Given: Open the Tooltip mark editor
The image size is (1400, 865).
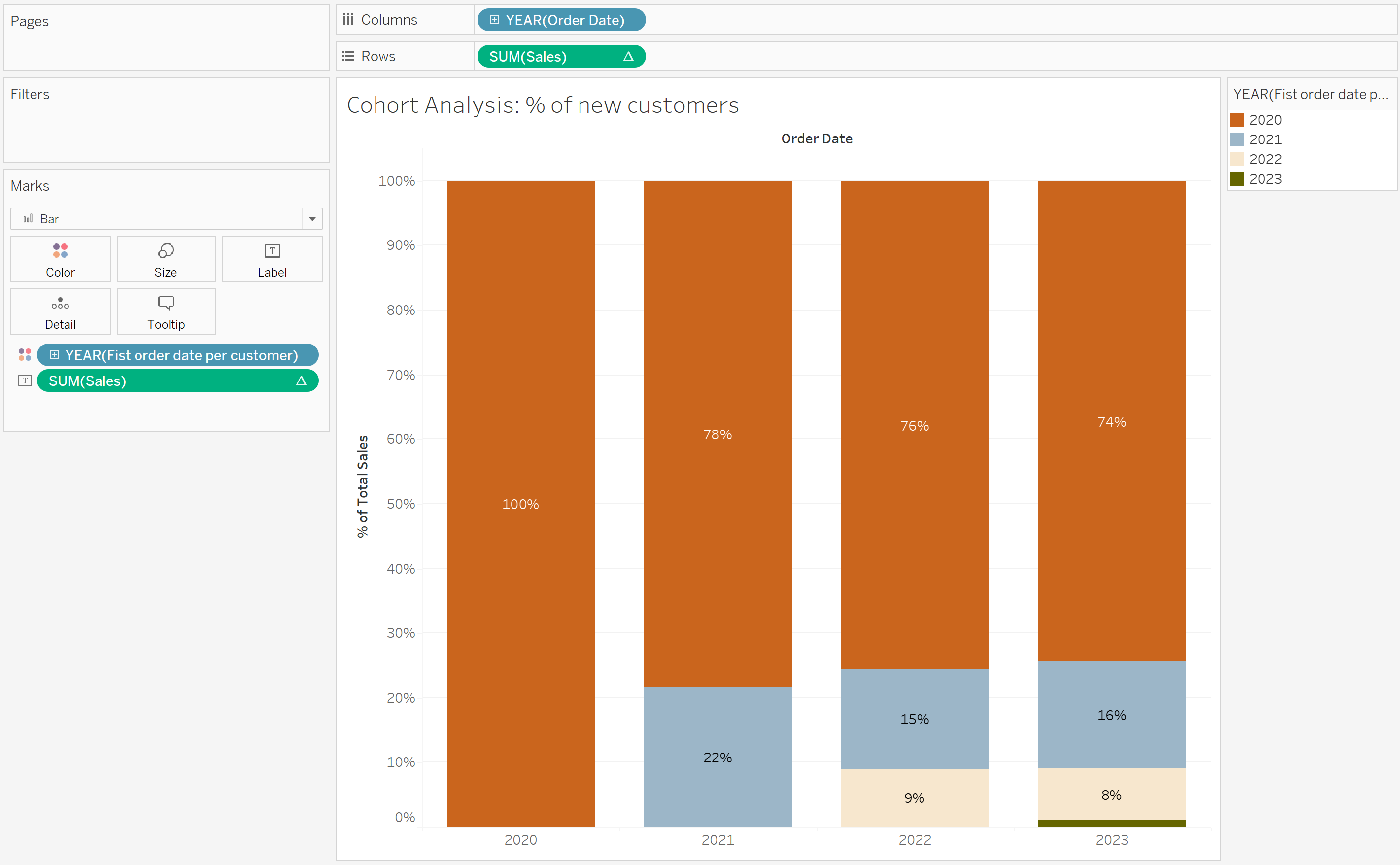Looking at the screenshot, I should [x=166, y=311].
